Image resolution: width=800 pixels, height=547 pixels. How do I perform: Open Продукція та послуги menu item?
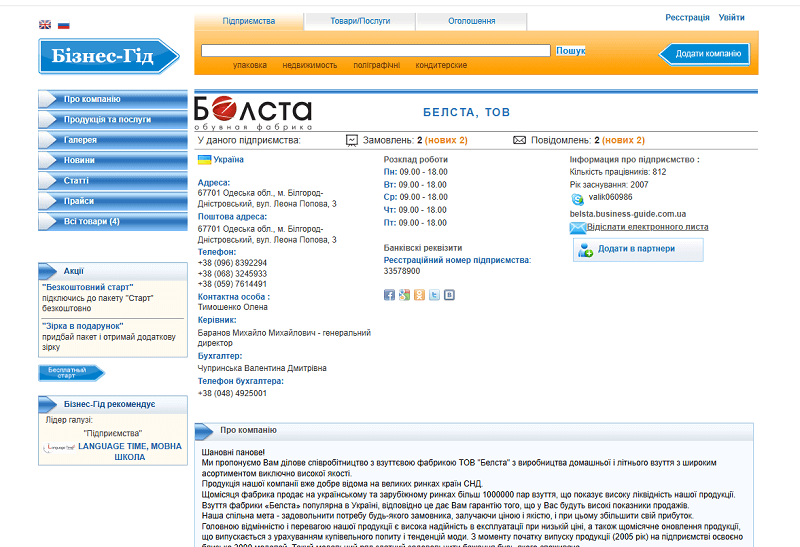(113, 119)
